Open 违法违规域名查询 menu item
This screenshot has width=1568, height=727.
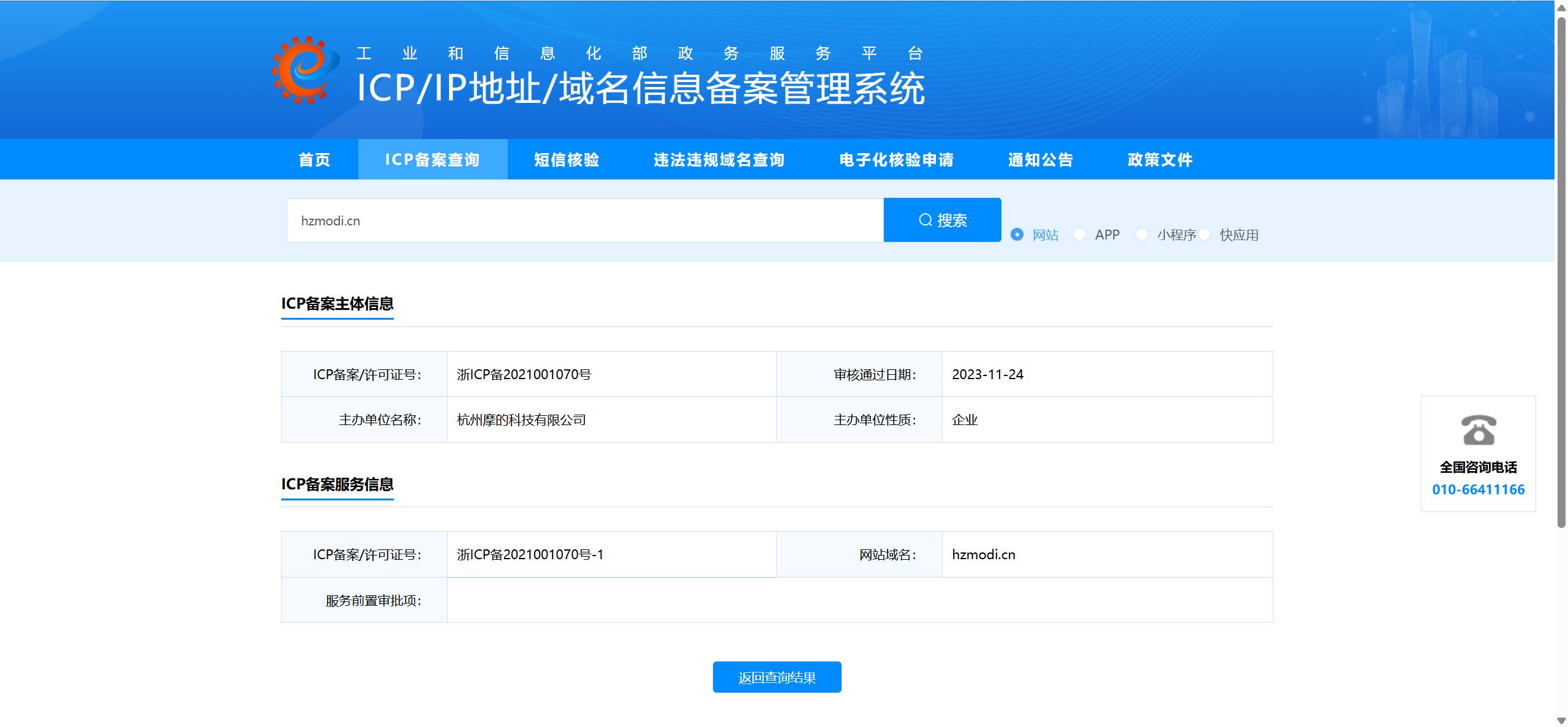point(719,160)
